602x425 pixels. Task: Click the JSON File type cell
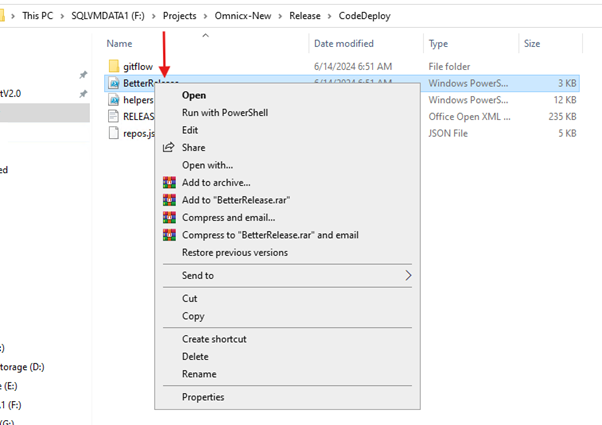448,133
